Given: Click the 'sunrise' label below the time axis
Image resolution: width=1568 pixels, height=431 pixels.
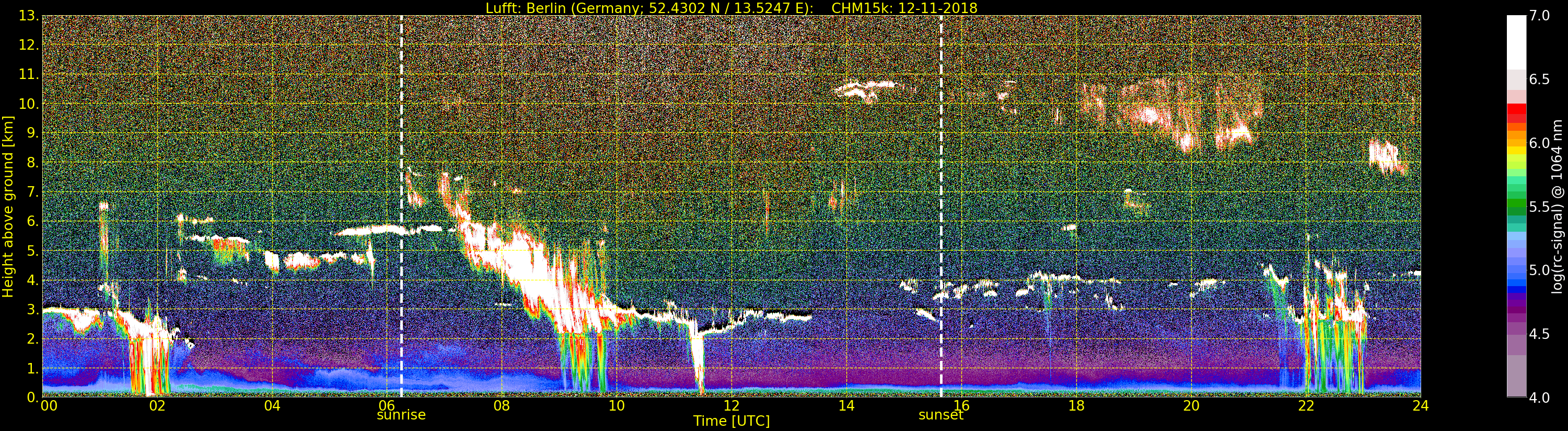Looking at the screenshot, I should tap(401, 415).
